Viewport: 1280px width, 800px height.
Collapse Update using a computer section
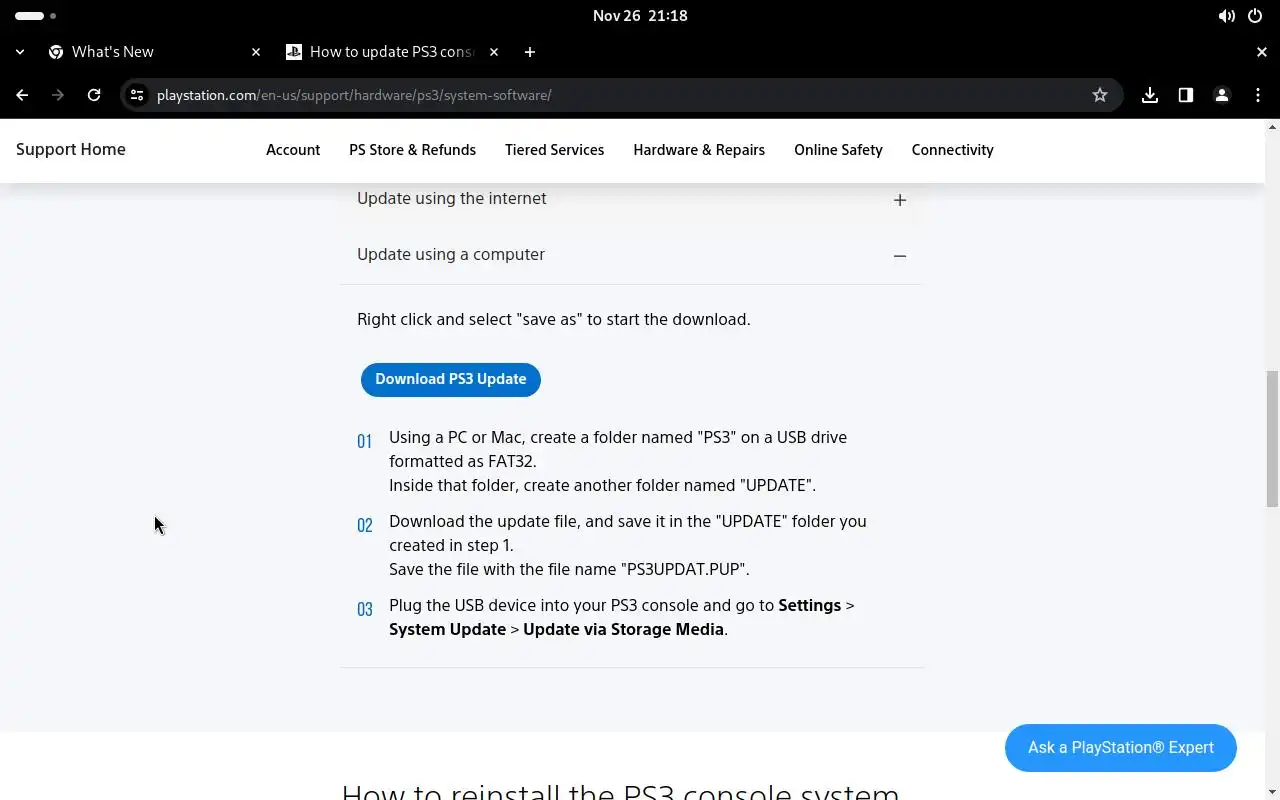(x=632, y=255)
